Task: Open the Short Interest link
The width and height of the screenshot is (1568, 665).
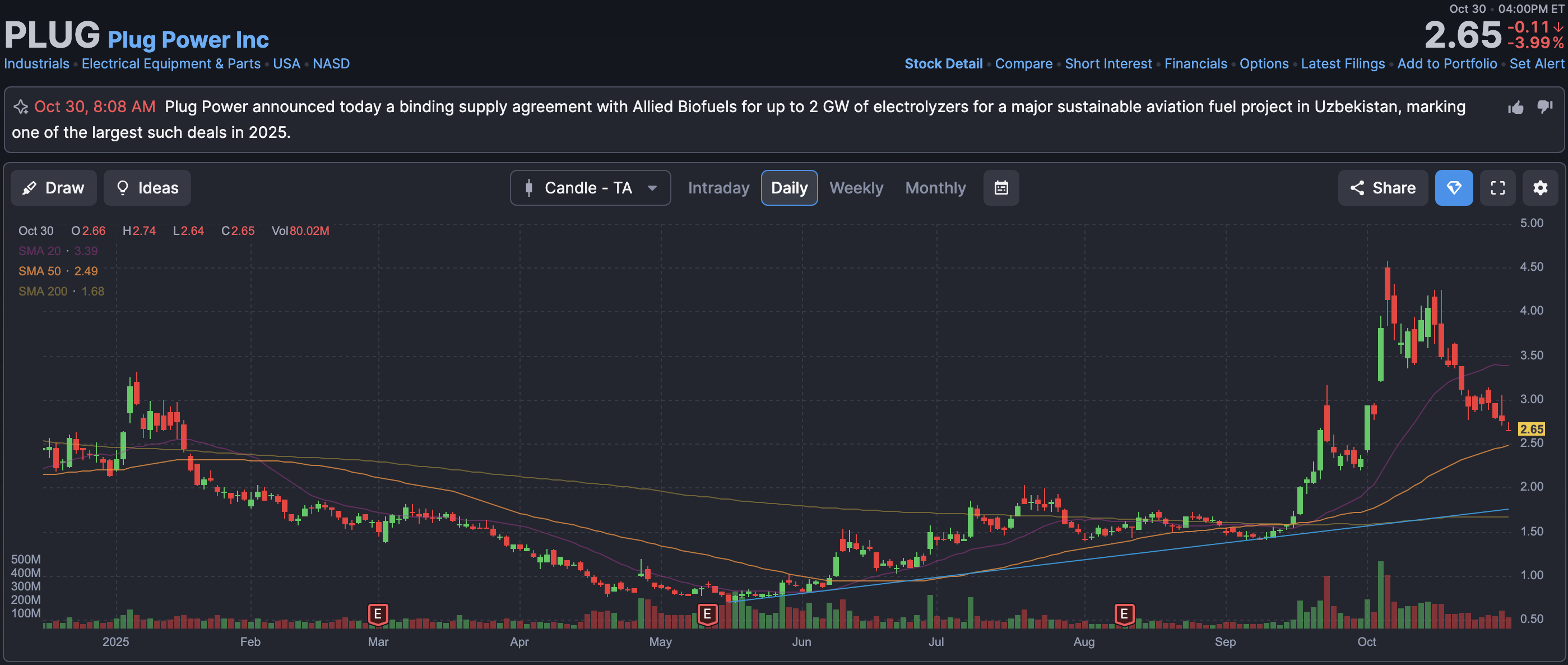Action: [1108, 63]
